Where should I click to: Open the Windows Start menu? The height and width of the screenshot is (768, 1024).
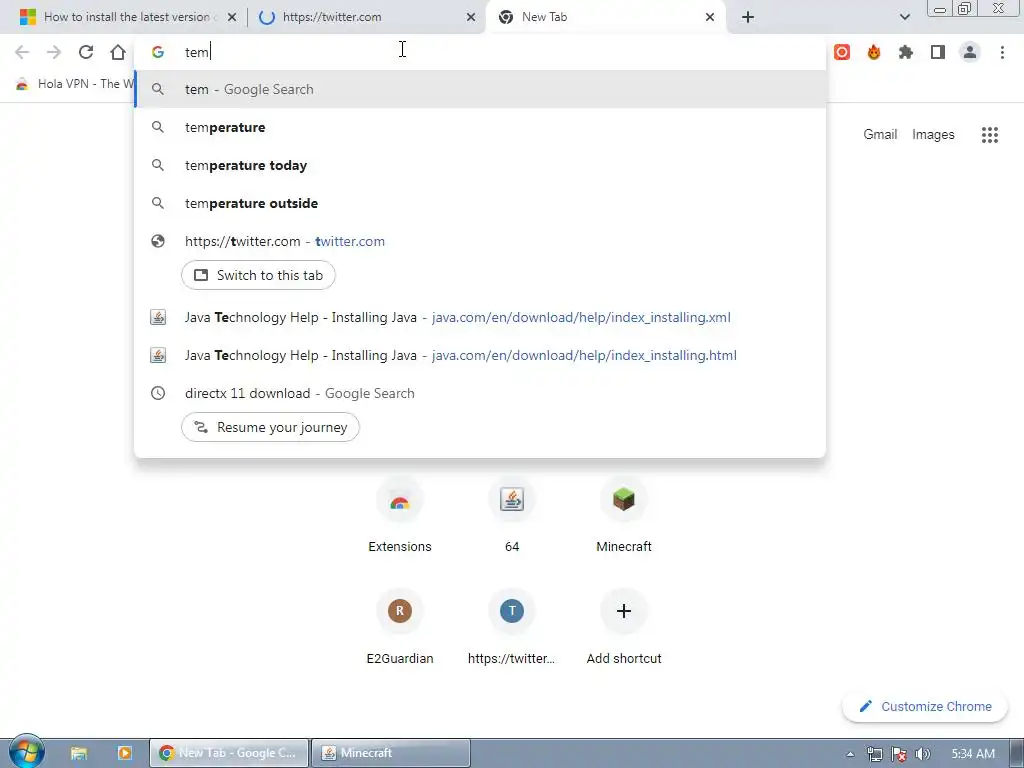click(x=26, y=753)
